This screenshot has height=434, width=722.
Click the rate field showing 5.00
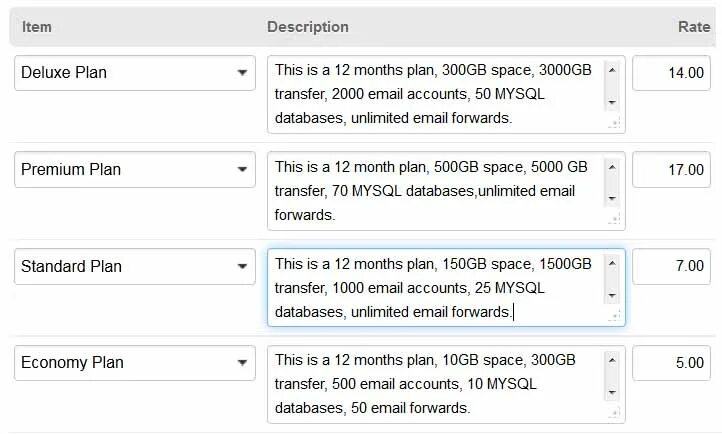point(671,363)
